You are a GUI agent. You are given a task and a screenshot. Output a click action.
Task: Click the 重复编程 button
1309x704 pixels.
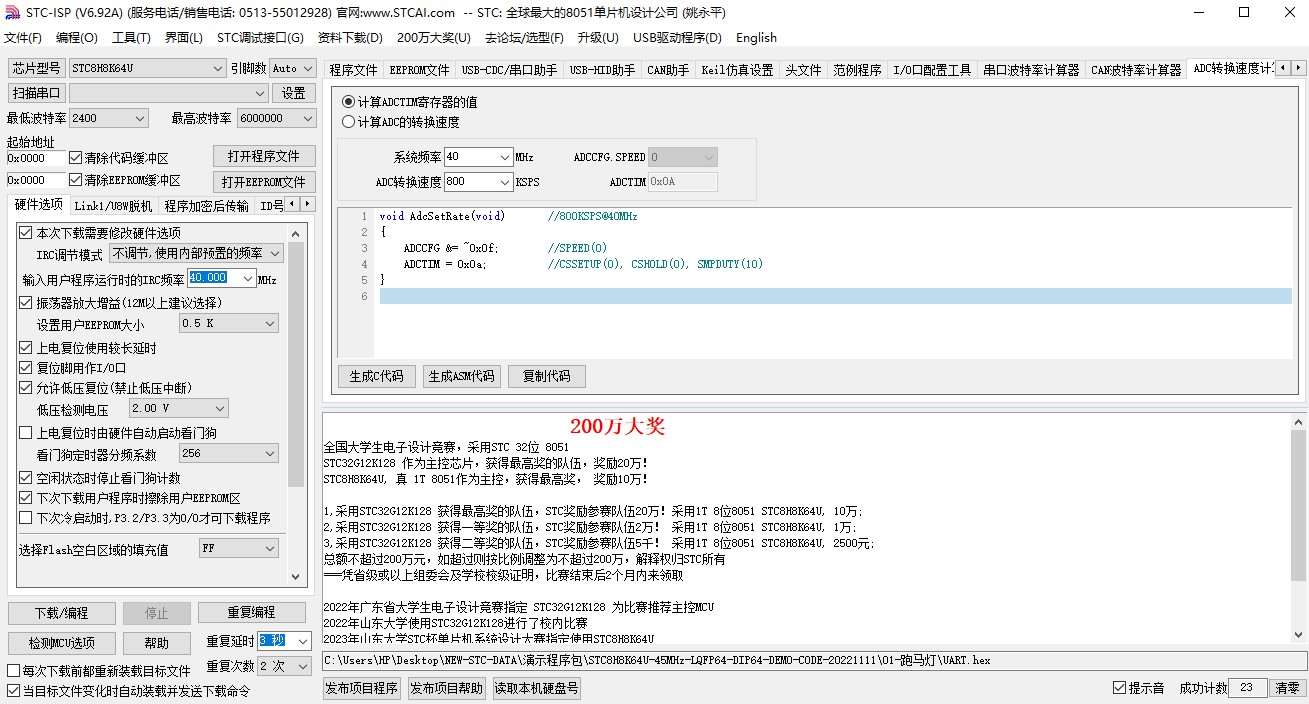[x=251, y=612]
